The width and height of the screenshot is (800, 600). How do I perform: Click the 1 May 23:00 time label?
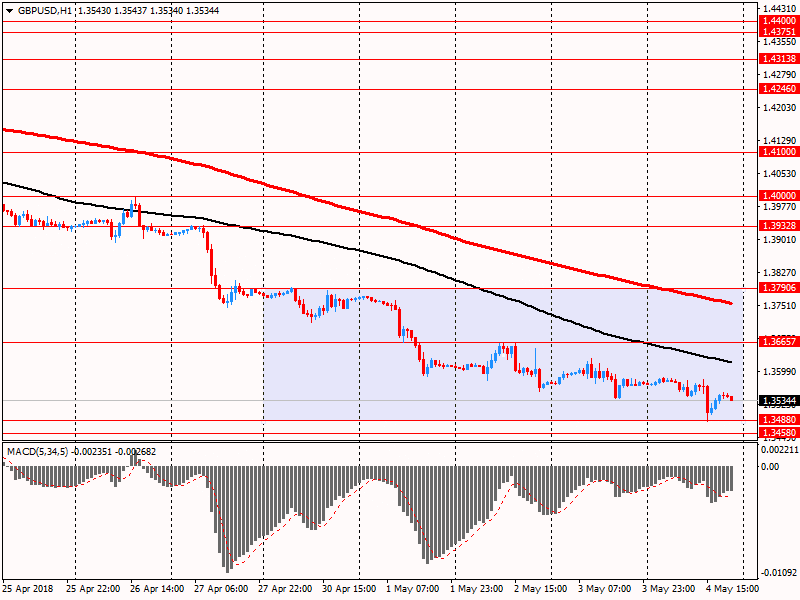477,589
